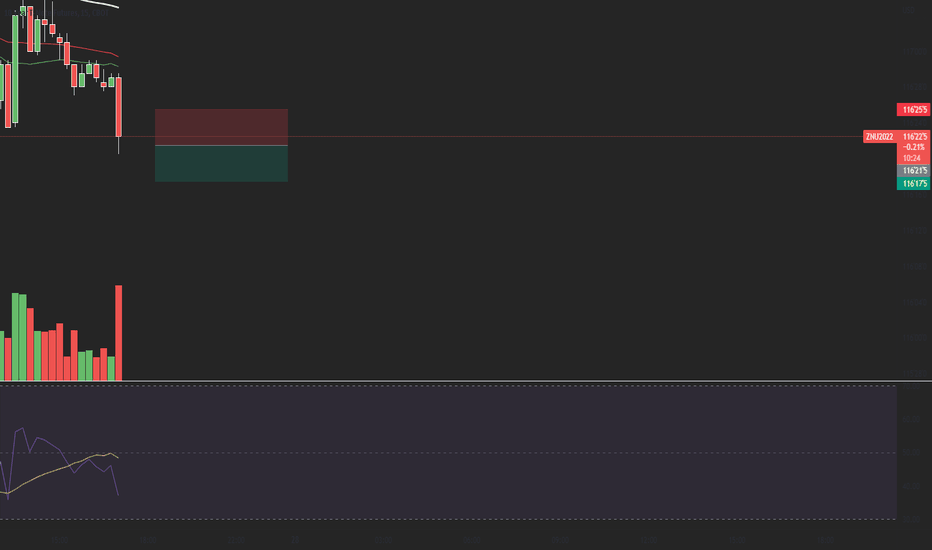The width and height of the screenshot is (932, 550).
Task: Select the red 116'25'5 stop price label
Action: pyautogui.click(x=914, y=109)
